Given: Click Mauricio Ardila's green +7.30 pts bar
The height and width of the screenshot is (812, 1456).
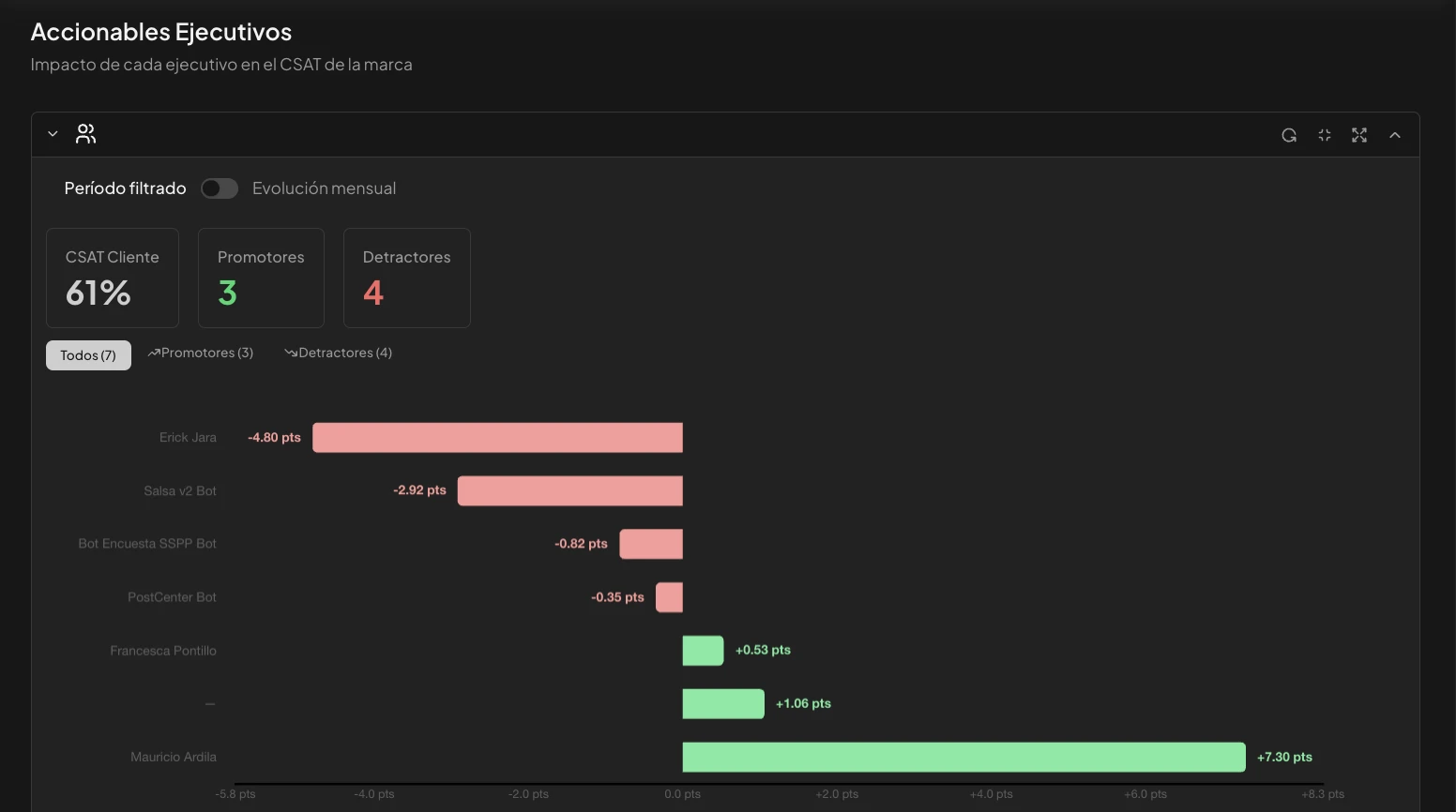Looking at the screenshot, I should coord(963,758).
